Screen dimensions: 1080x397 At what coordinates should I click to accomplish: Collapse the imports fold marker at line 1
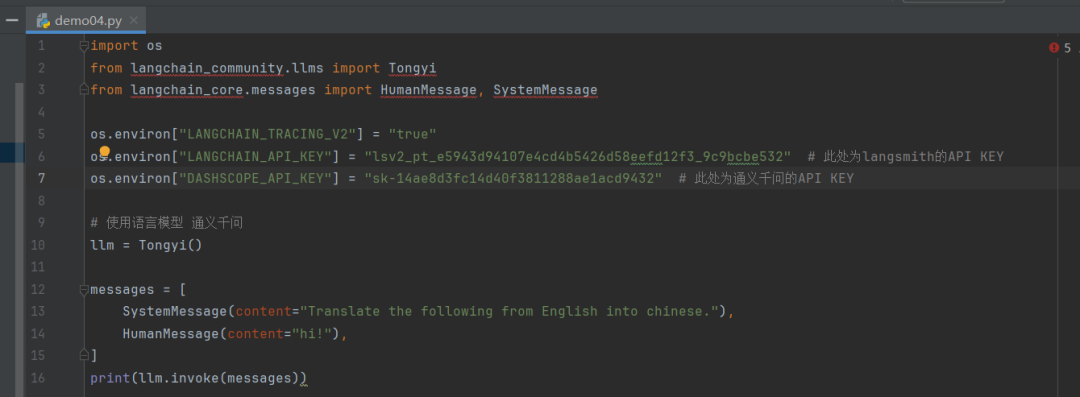[x=84, y=46]
